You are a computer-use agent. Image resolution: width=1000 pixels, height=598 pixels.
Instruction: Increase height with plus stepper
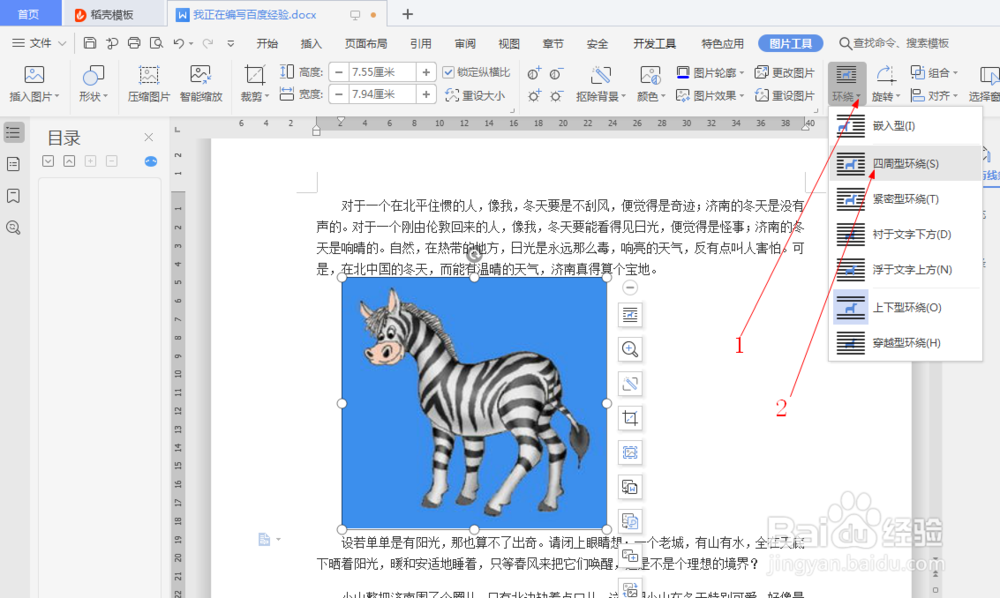[x=426, y=72]
